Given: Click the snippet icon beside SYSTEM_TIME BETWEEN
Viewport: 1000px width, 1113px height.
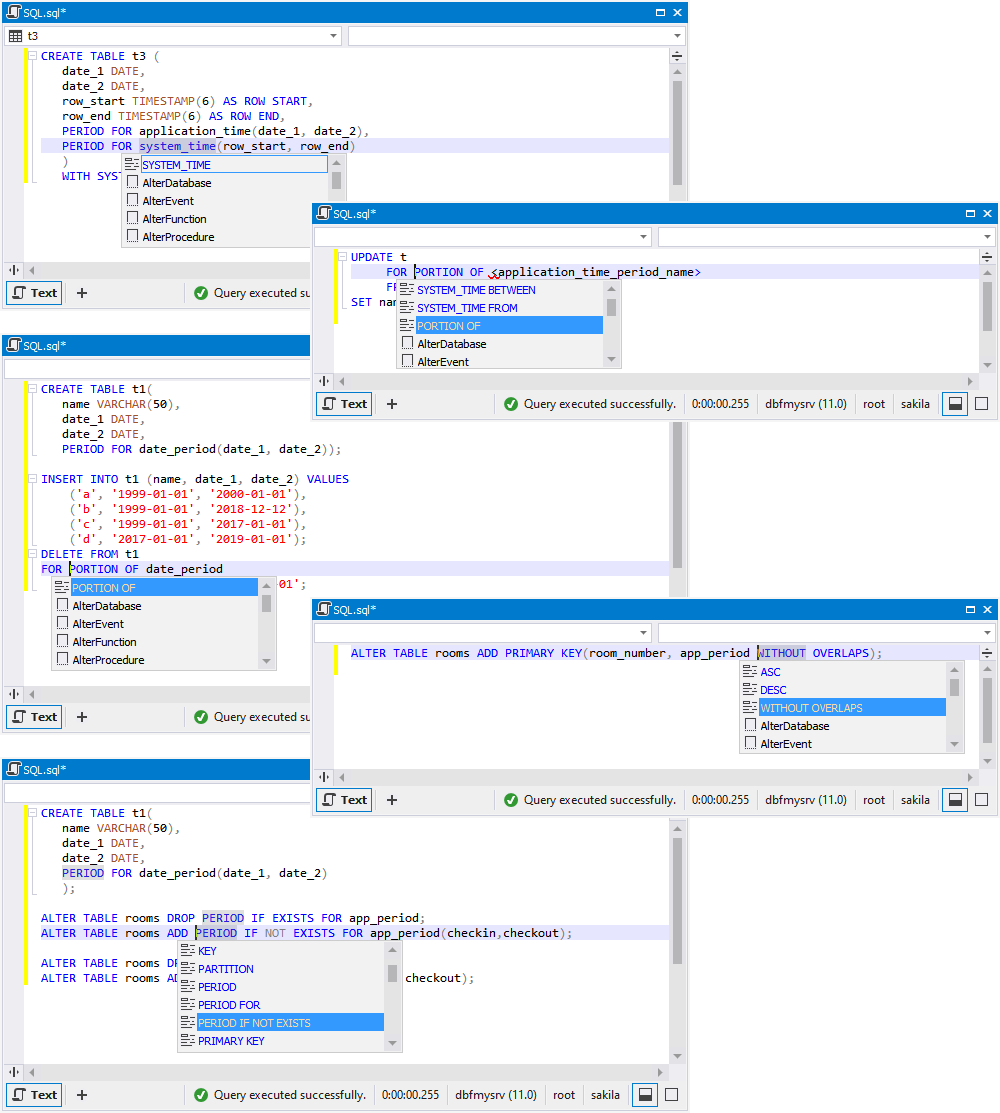Looking at the screenshot, I should (406, 290).
